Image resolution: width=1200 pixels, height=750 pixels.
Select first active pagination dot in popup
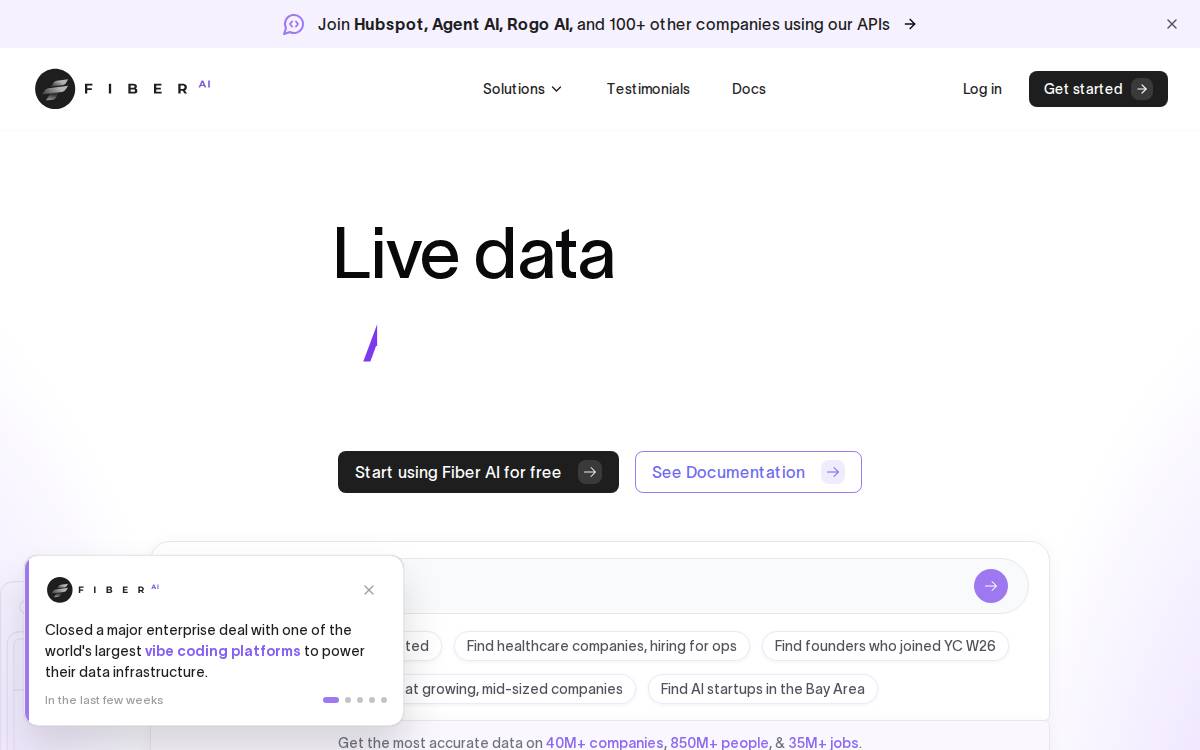[331, 700]
